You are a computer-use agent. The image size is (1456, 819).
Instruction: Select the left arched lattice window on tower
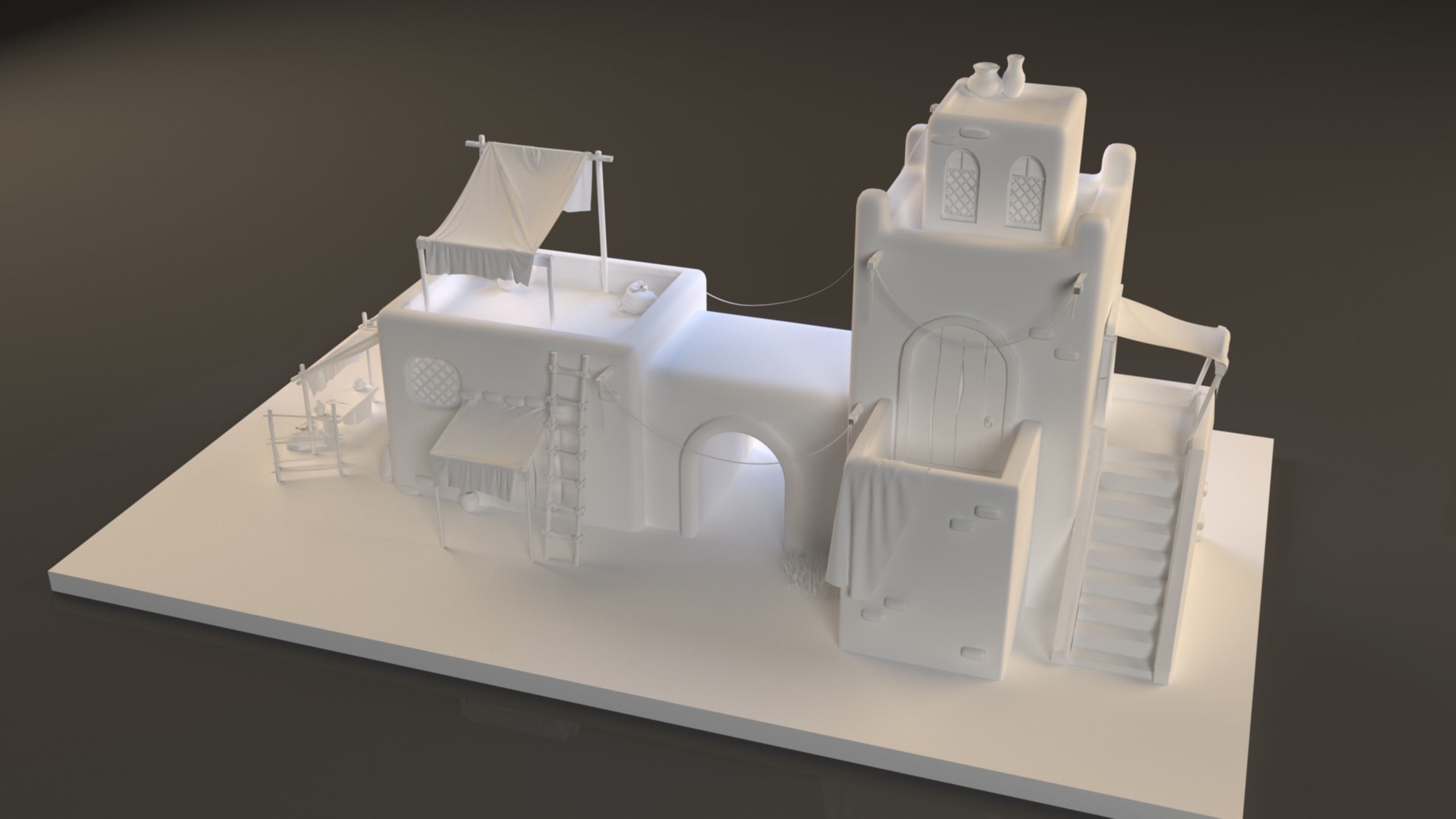pyautogui.click(x=960, y=185)
